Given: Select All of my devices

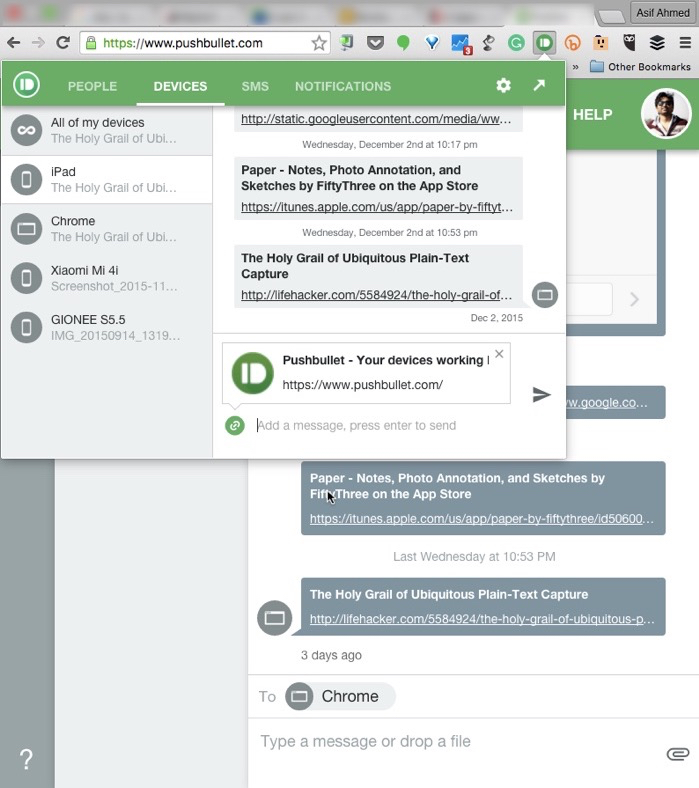Looking at the screenshot, I should click(x=107, y=131).
